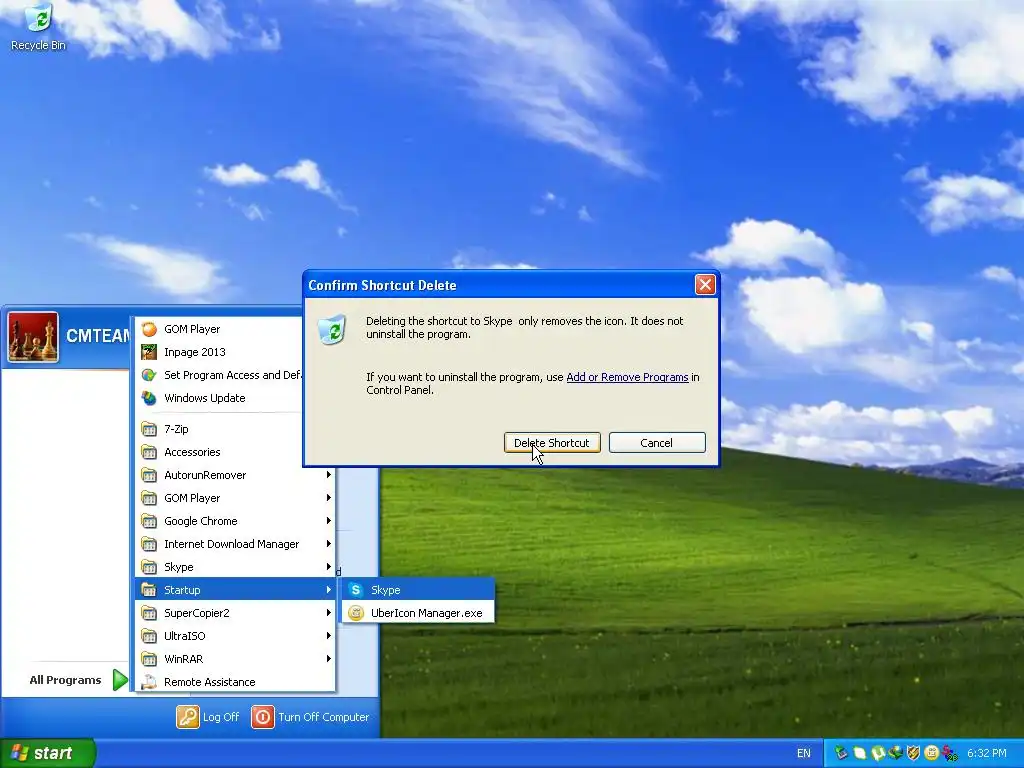Expand the Internet Download Manager submenu arrow
The image size is (1024, 768).
click(x=328, y=543)
